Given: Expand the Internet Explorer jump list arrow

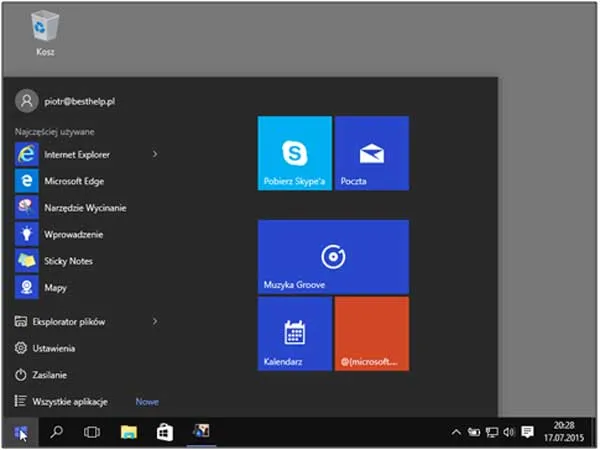Looking at the screenshot, I should (155, 154).
